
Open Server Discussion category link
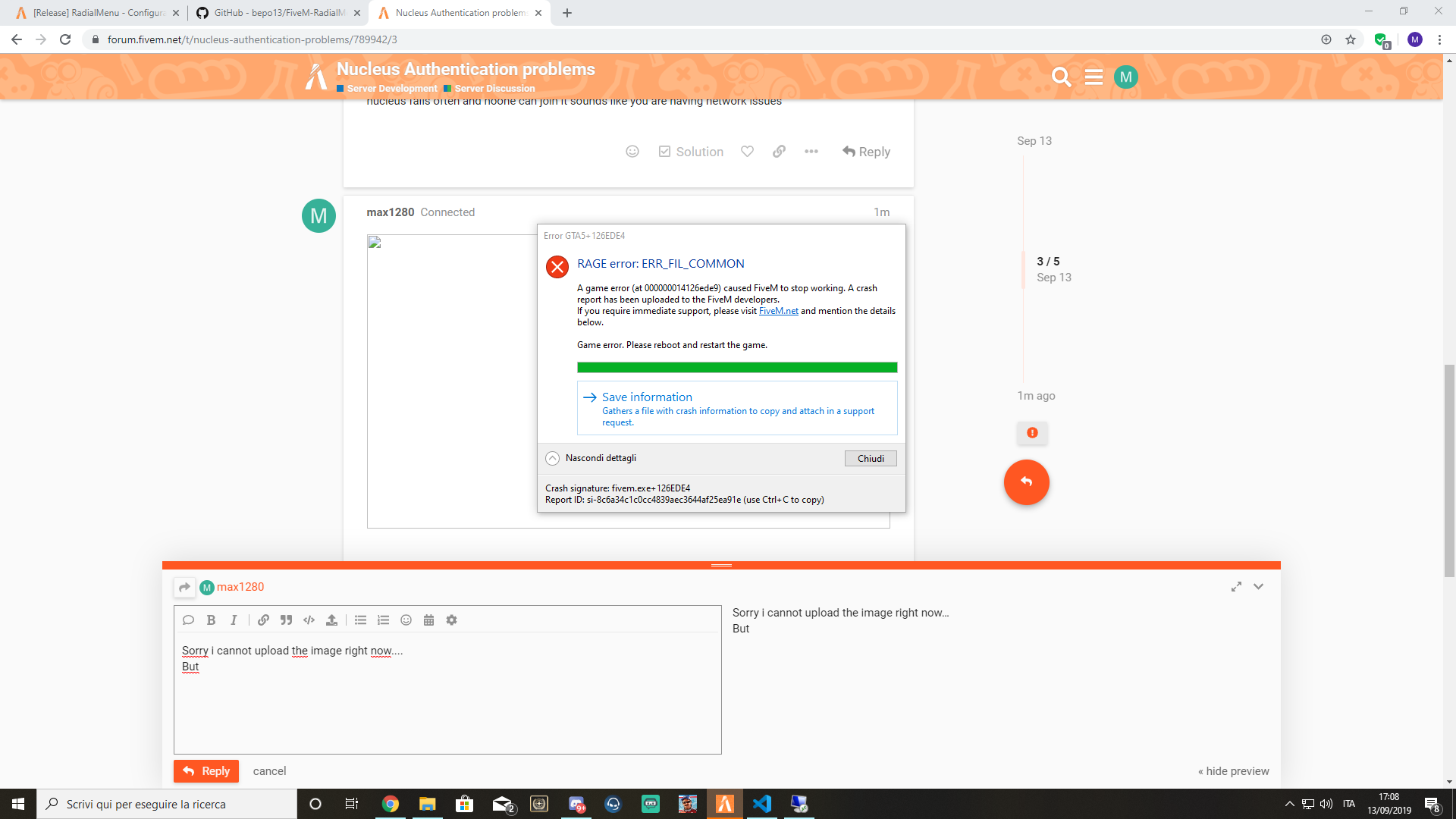(x=489, y=89)
